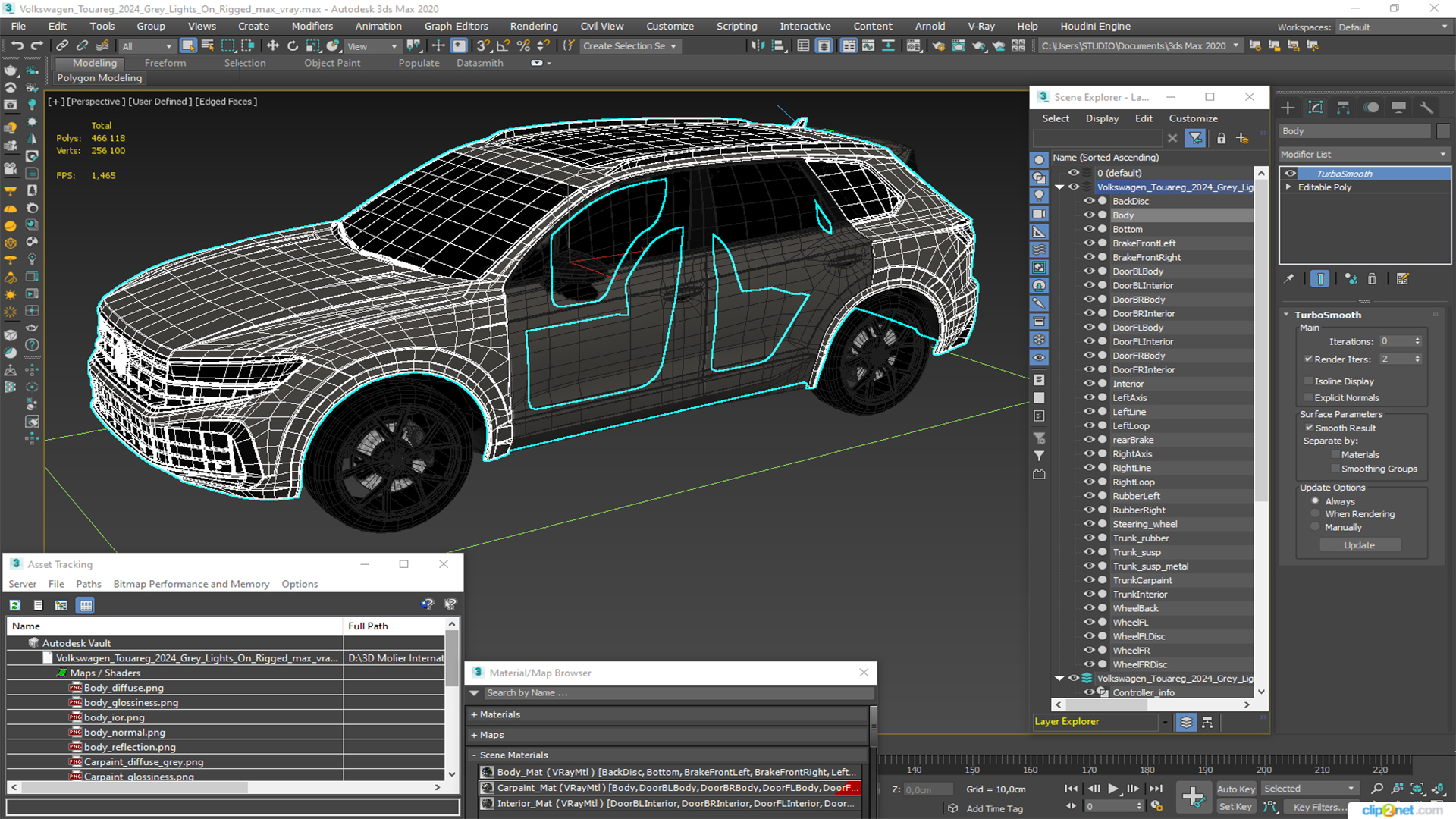
Task: Toggle visibility eye of TurboSmooth modifier
Action: click(1290, 174)
